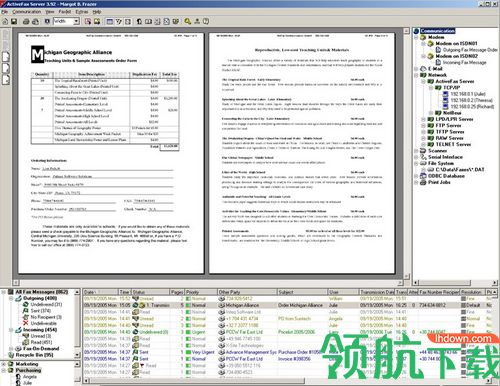Click the second page of fax preview
The width and height of the screenshot is (500, 386).
302,153
